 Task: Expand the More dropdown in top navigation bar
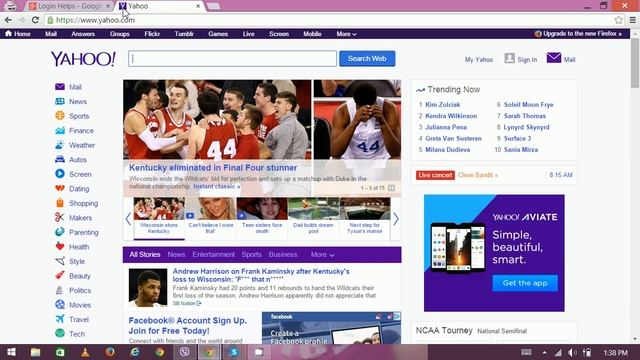point(347,34)
